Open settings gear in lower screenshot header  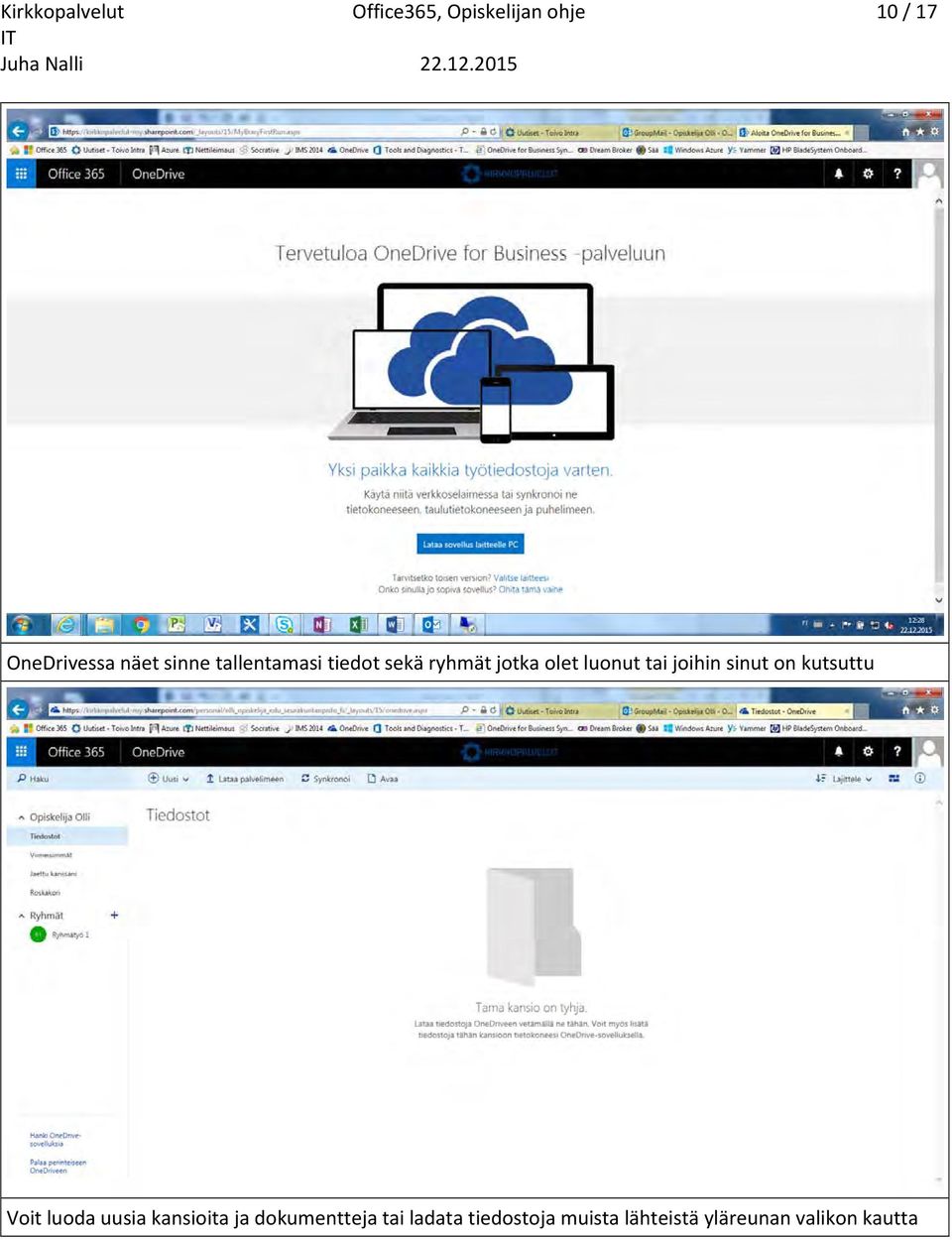coord(868,752)
